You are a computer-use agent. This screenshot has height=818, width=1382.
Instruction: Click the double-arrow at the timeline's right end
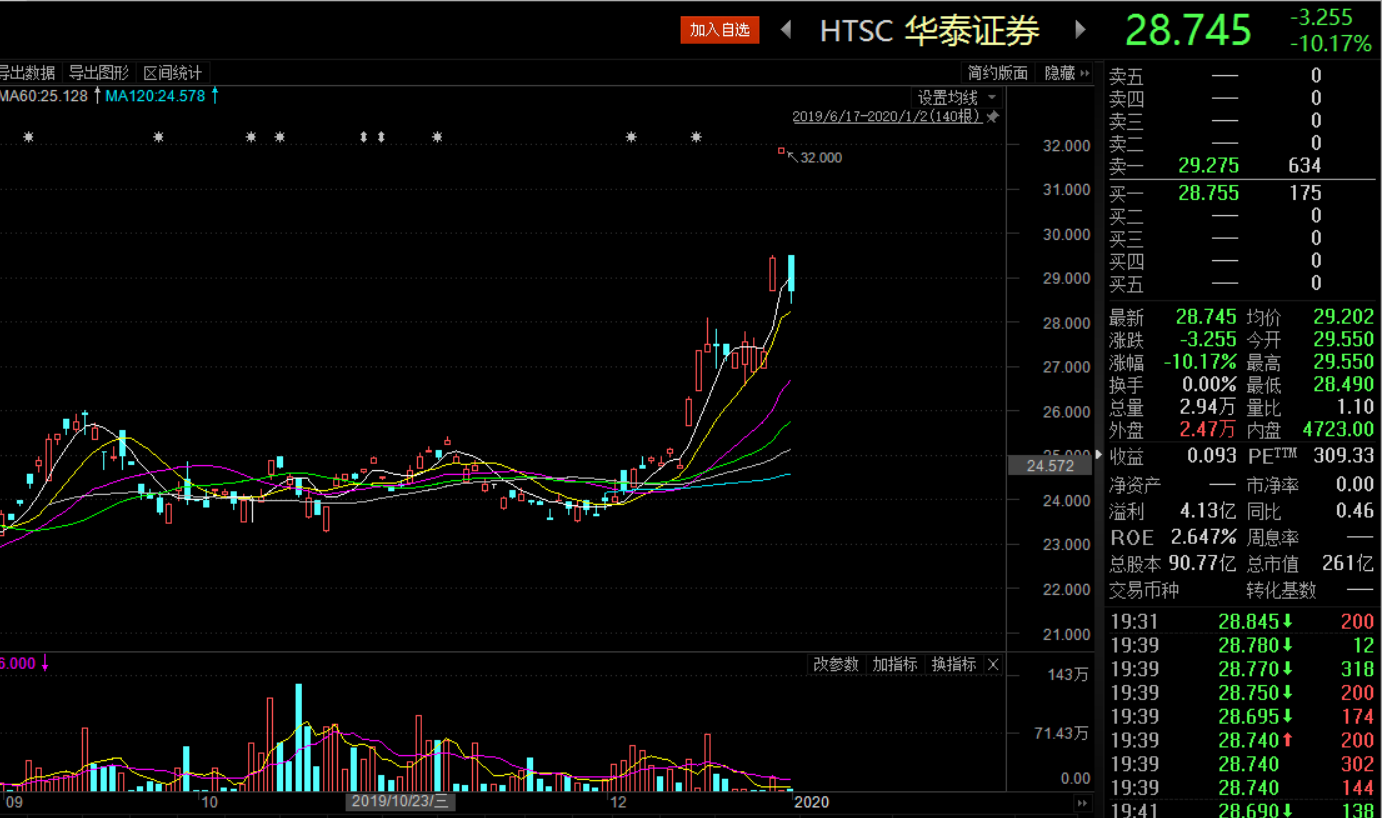(1081, 802)
